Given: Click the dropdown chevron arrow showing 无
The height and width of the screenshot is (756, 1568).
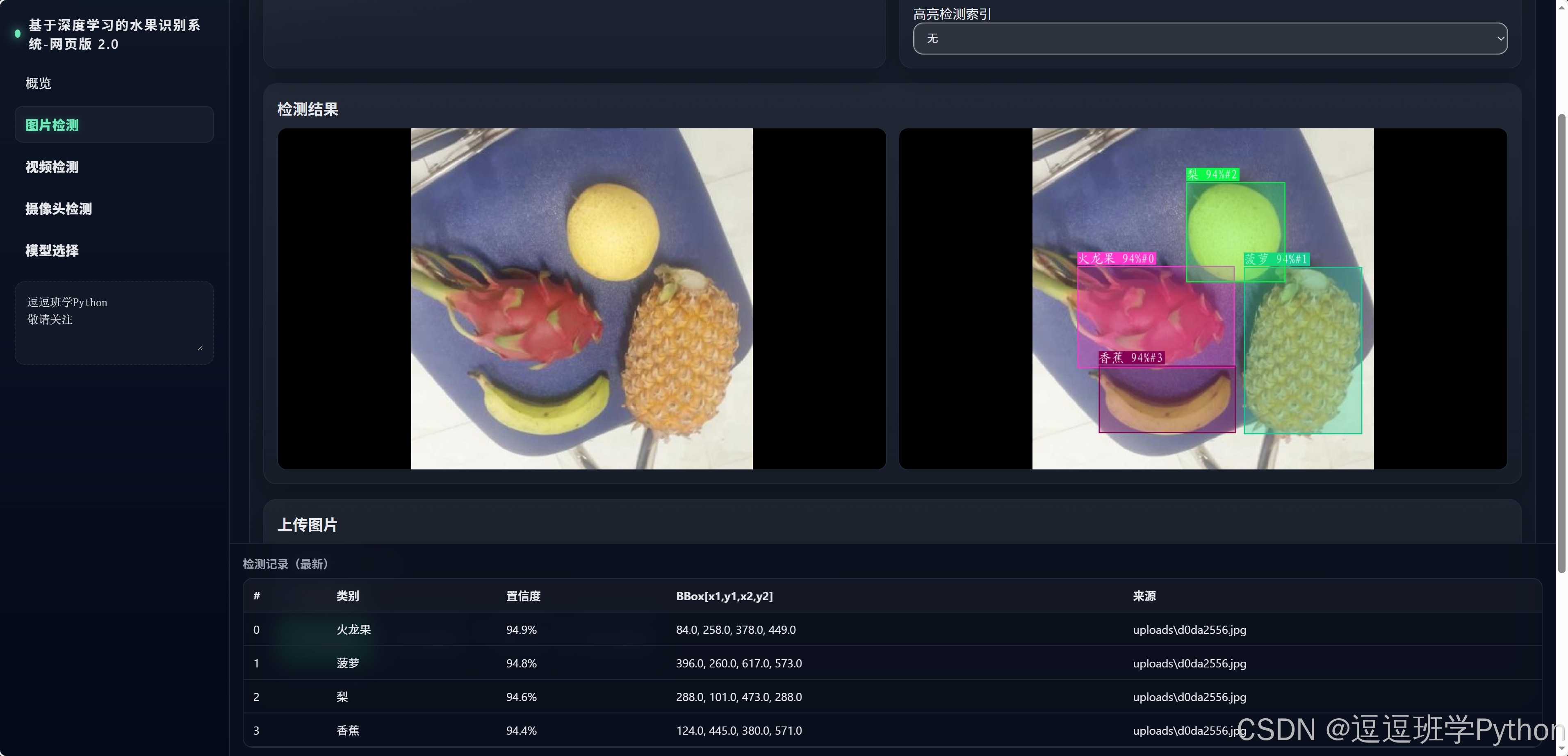Looking at the screenshot, I should tap(1500, 39).
